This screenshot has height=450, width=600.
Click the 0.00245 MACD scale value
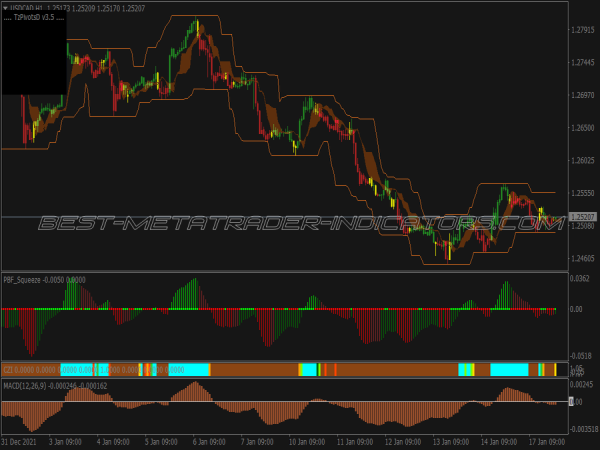click(x=582, y=385)
